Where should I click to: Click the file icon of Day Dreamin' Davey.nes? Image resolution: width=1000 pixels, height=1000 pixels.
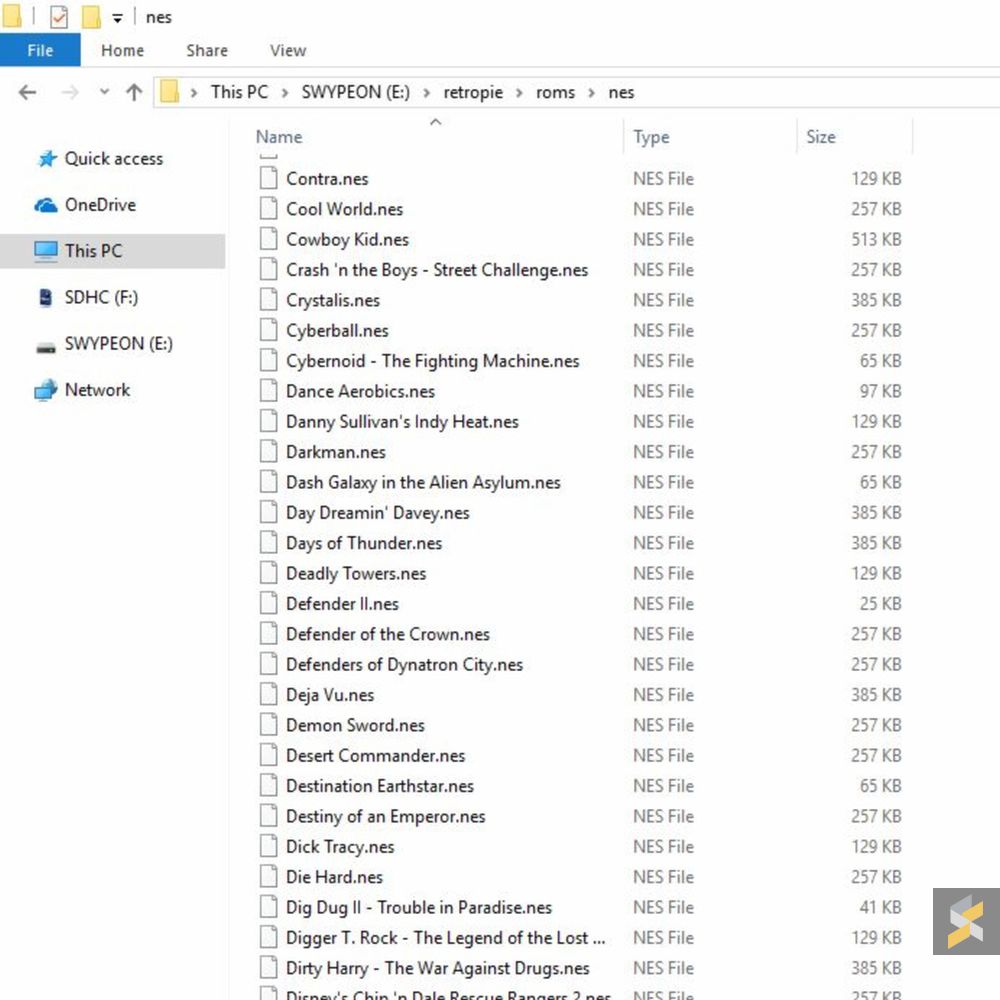[x=268, y=512]
